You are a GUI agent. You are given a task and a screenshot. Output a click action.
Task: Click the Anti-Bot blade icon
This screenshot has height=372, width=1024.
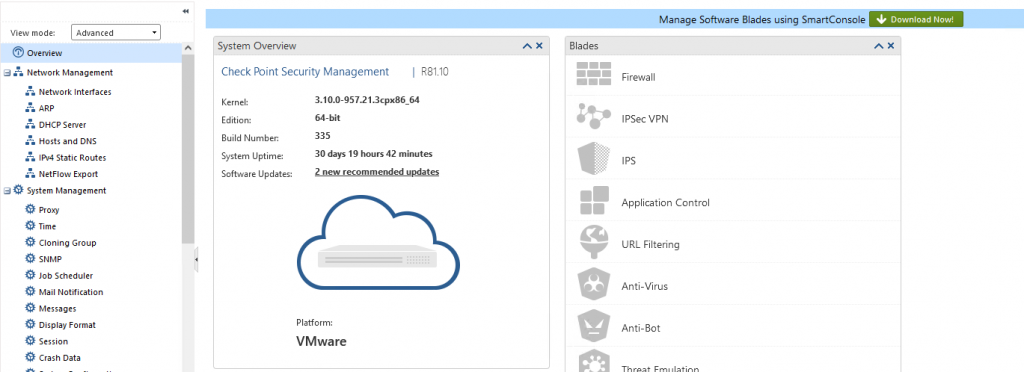click(594, 327)
